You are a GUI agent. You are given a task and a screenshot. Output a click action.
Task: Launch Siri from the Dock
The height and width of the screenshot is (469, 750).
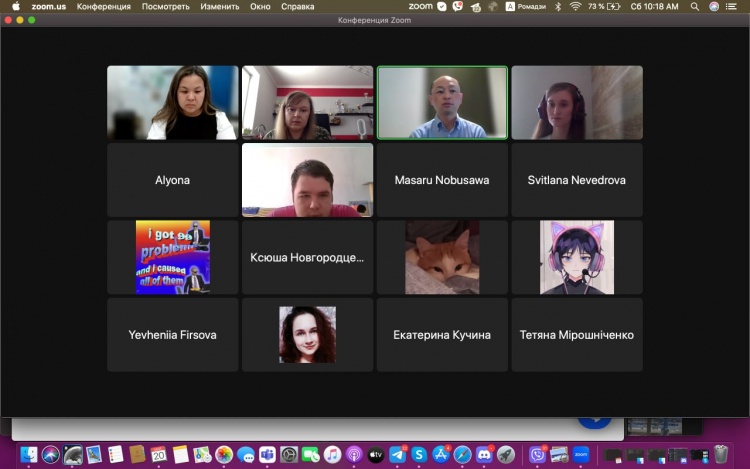pos(51,455)
